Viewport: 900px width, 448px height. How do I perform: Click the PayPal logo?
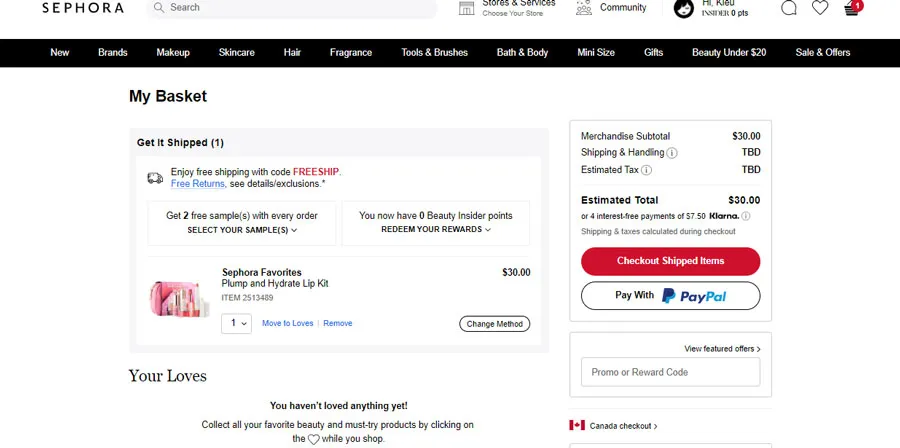694,296
